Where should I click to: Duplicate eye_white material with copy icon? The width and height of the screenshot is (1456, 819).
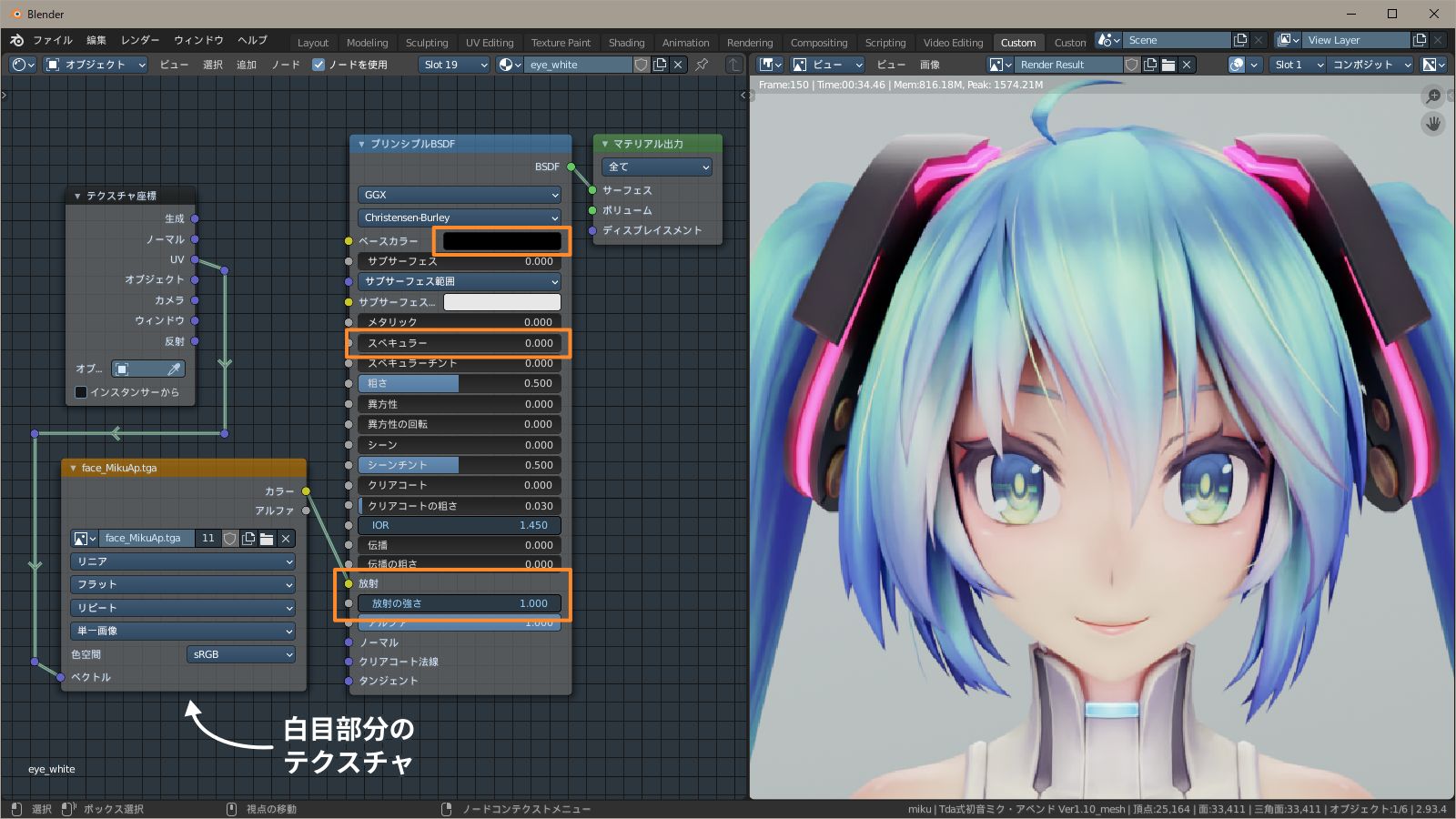tap(660, 65)
